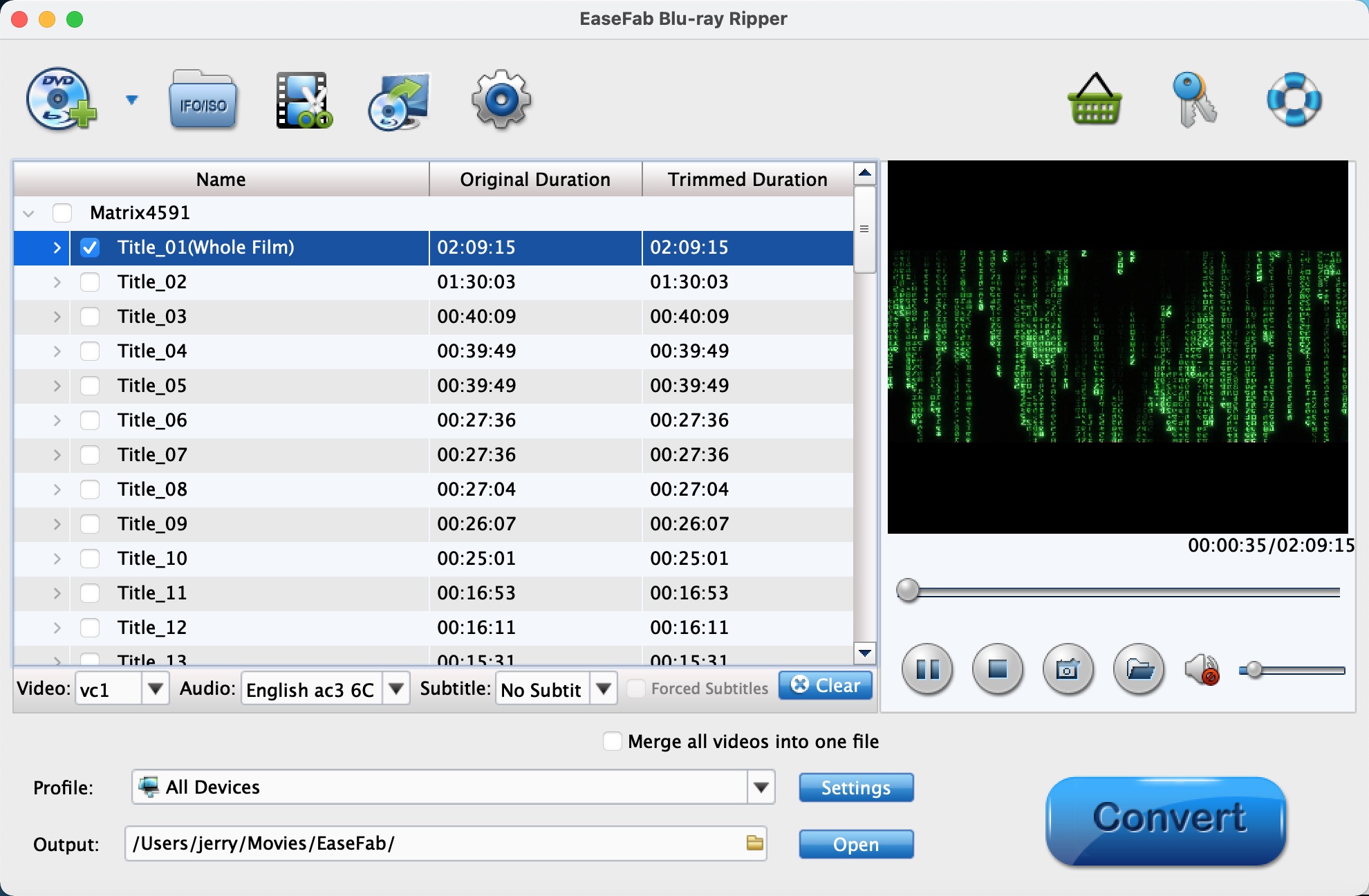Image resolution: width=1369 pixels, height=896 pixels.
Task: Expand the Title_12 row
Action: [57, 628]
